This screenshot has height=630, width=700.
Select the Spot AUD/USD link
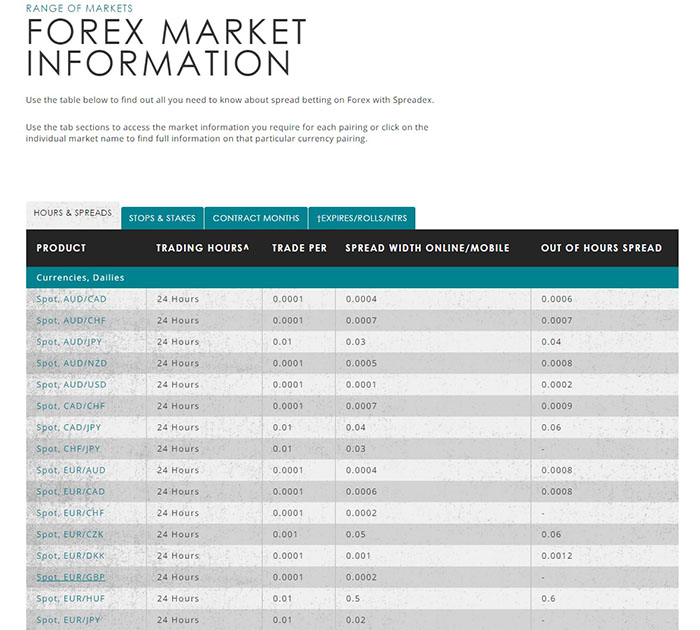click(x=71, y=385)
